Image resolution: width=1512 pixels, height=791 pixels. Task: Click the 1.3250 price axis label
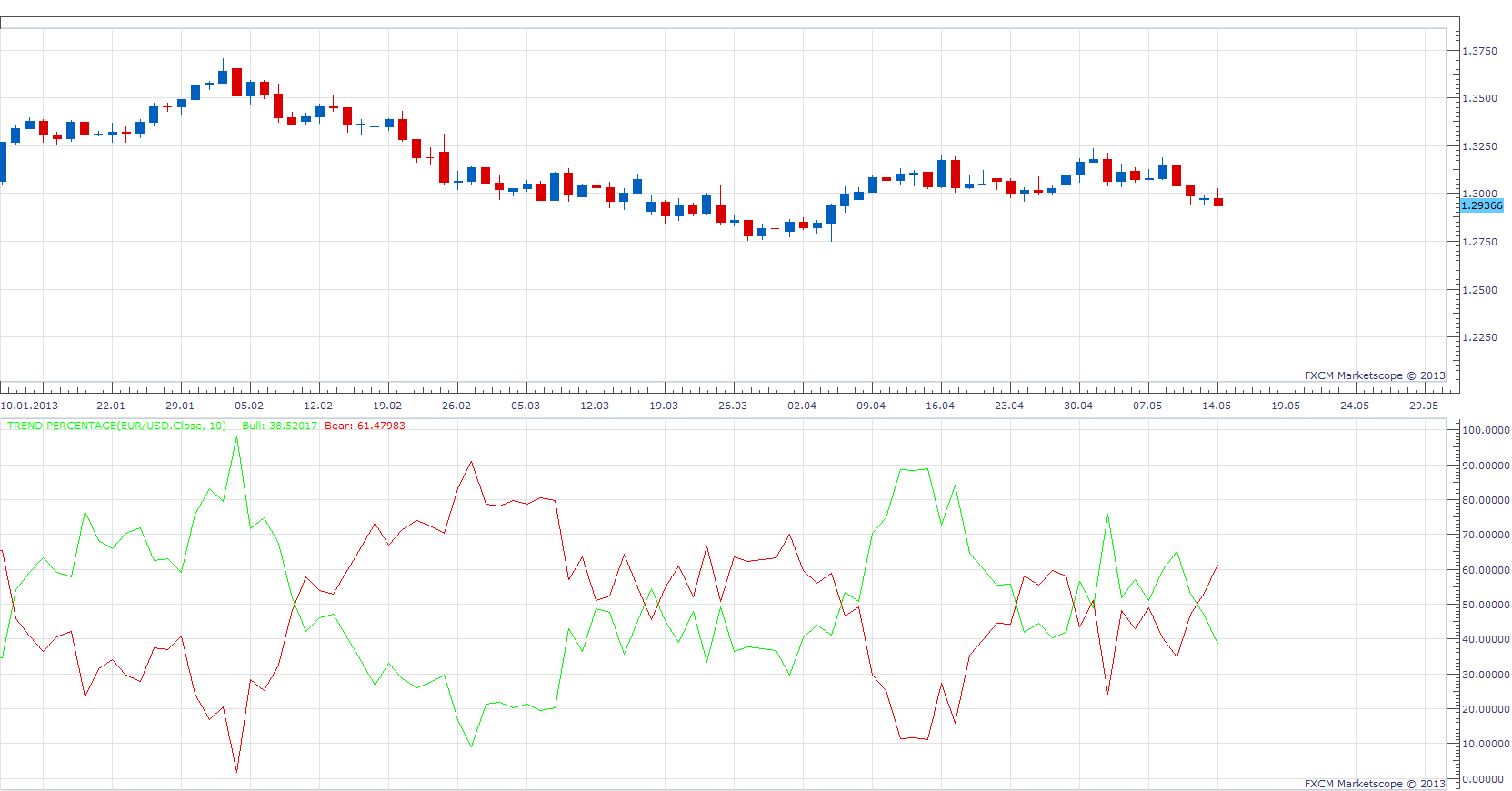[1479, 146]
